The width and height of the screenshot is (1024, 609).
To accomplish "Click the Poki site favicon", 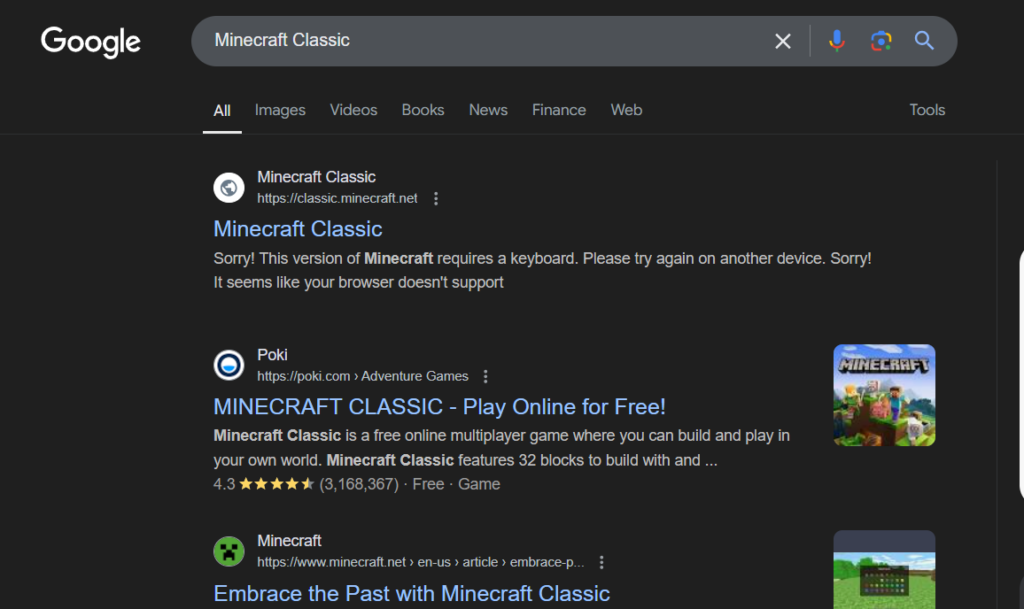I will coord(229,366).
